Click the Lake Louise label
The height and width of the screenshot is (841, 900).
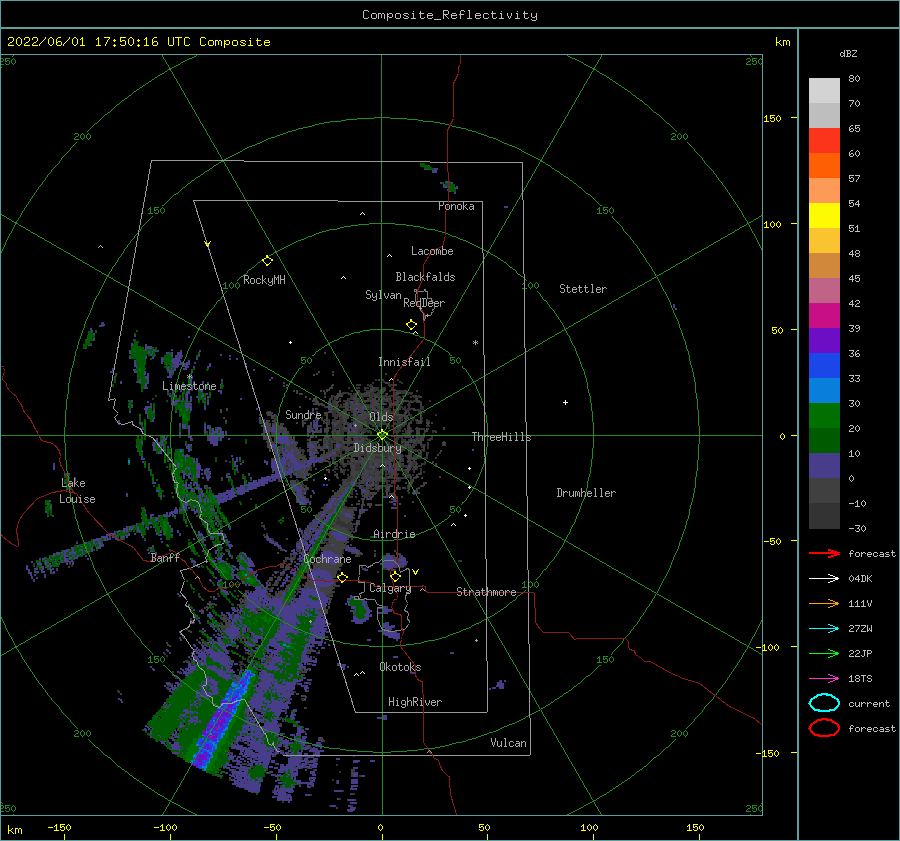(x=77, y=491)
